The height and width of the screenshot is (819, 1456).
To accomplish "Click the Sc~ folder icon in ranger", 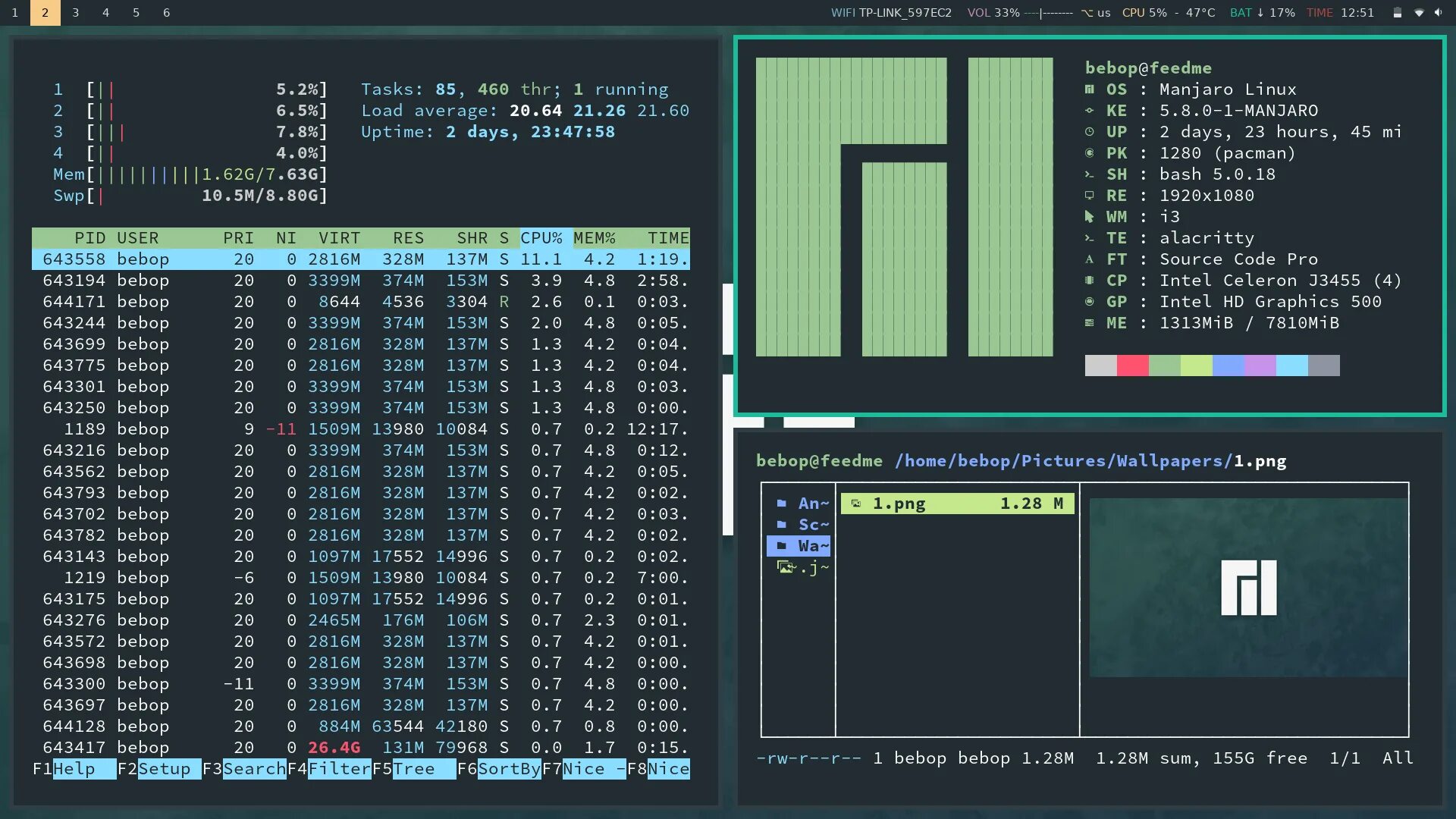I will click(x=781, y=525).
